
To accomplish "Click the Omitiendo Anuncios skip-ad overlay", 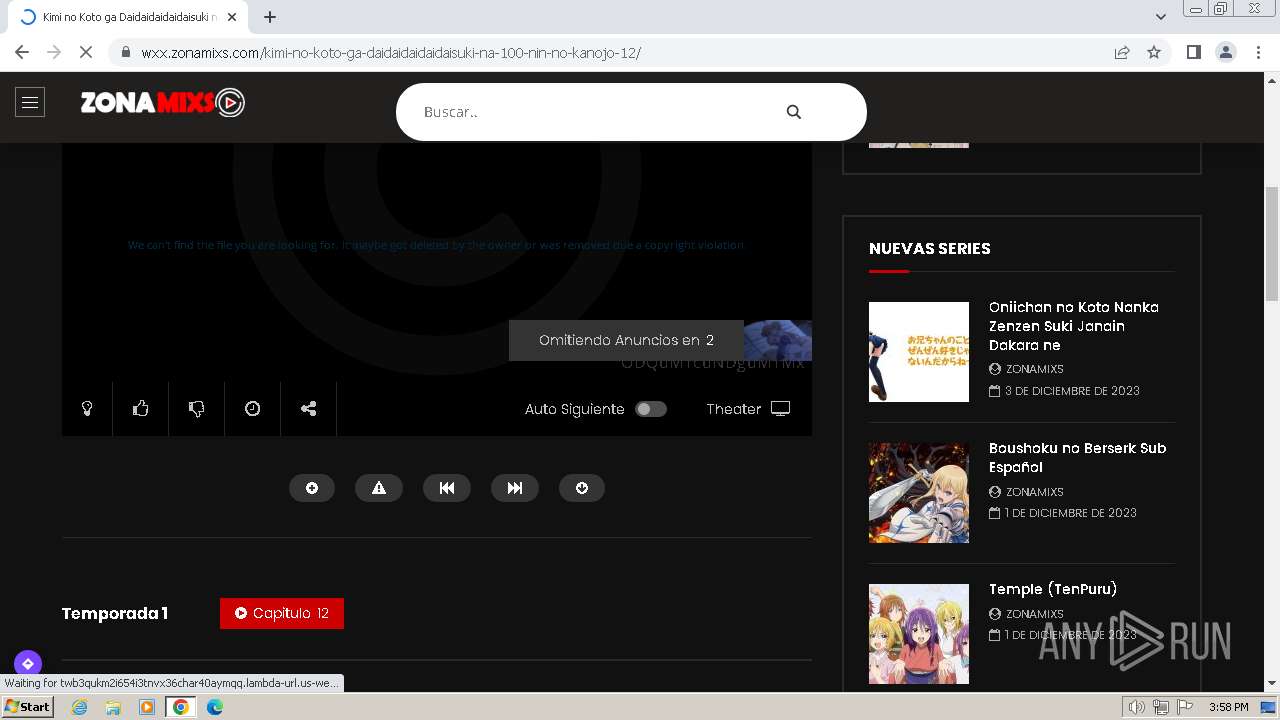I will [x=626, y=340].
